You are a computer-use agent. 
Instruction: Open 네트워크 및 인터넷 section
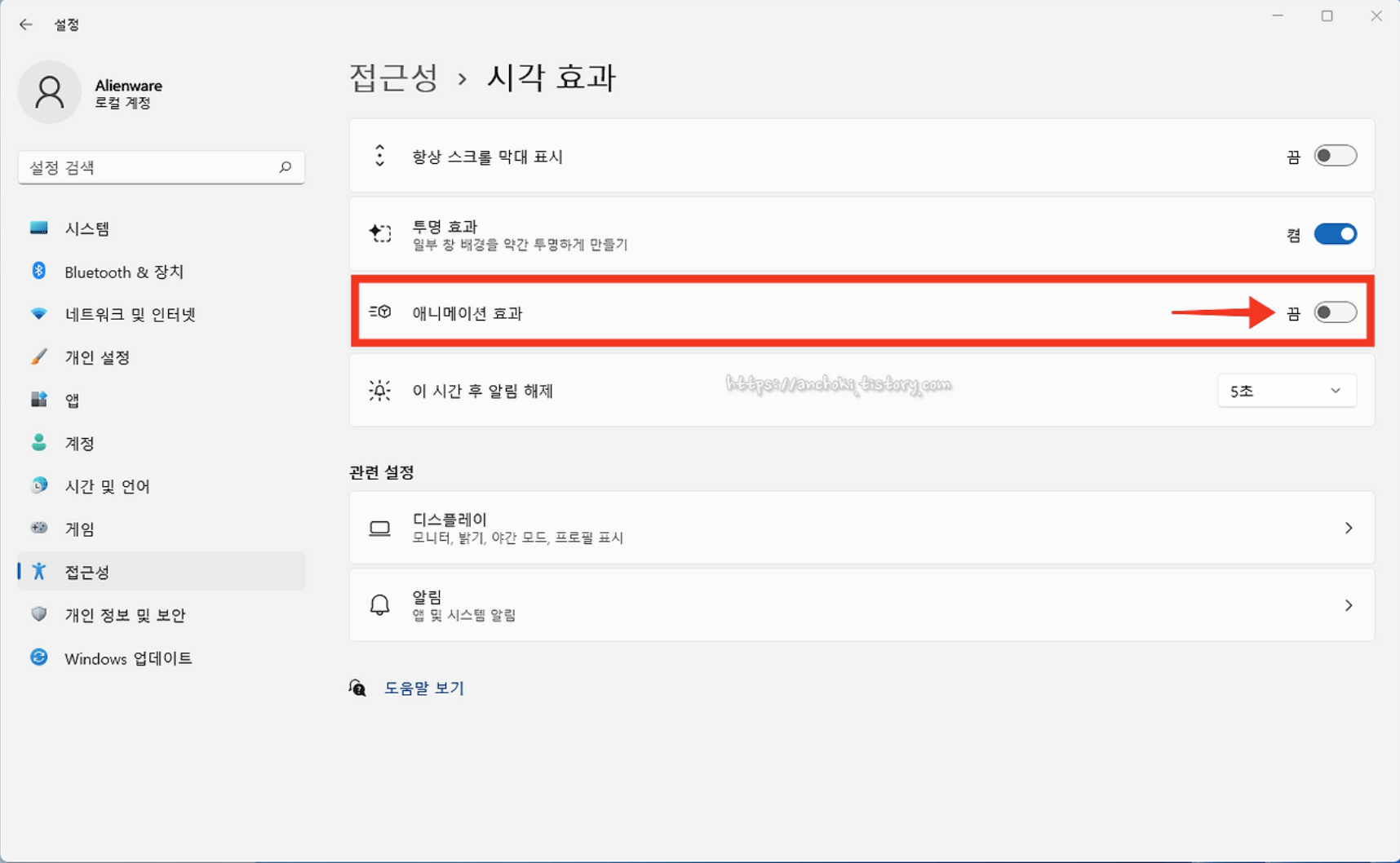coord(162,314)
